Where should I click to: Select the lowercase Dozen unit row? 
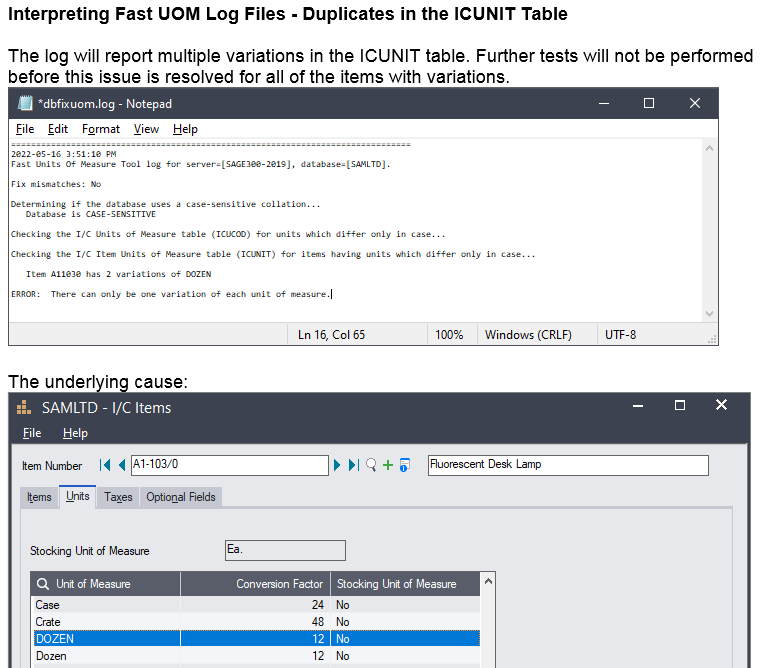(x=255, y=656)
